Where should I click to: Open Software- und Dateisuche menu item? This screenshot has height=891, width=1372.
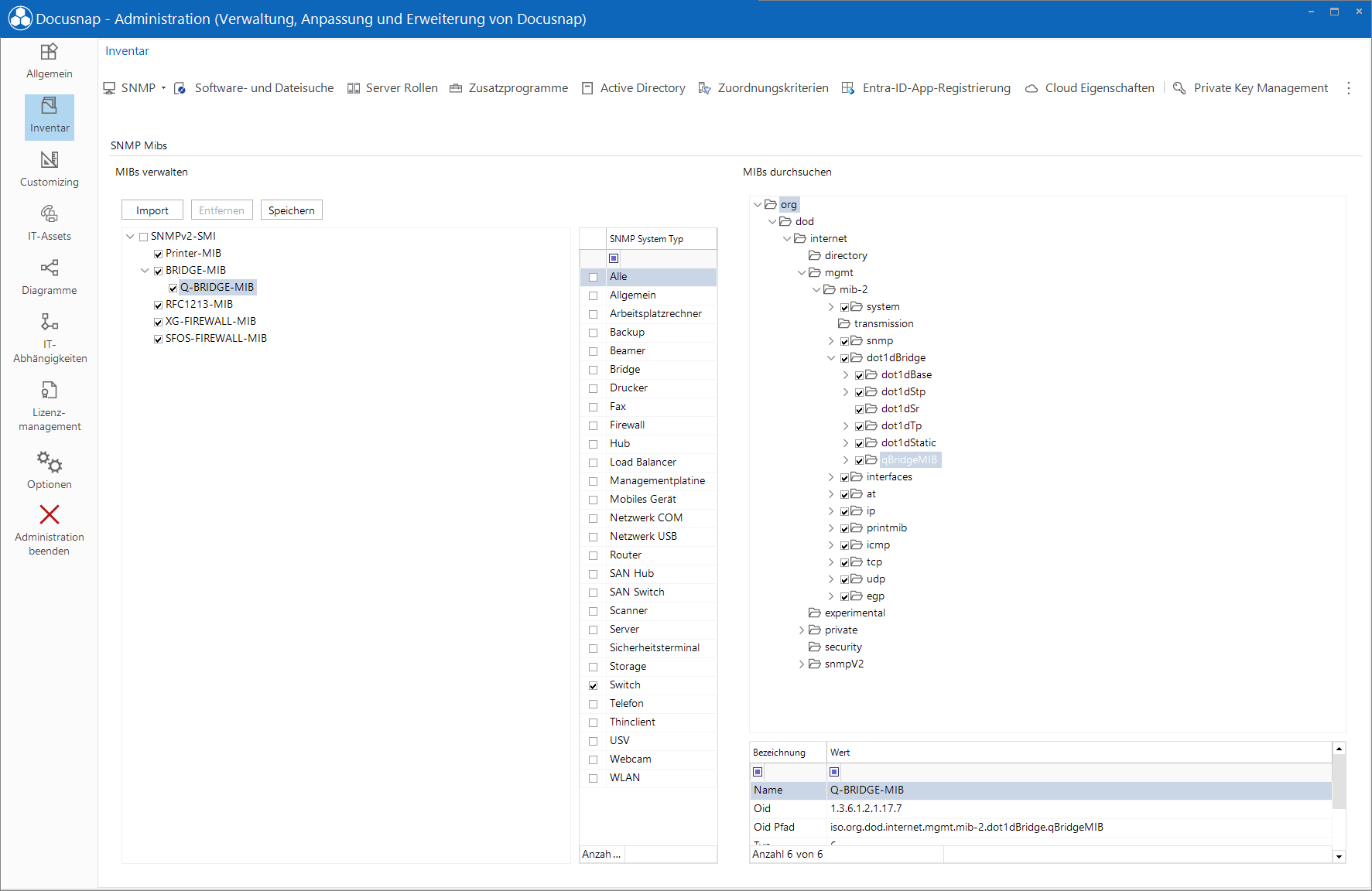click(x=264, y=88)
